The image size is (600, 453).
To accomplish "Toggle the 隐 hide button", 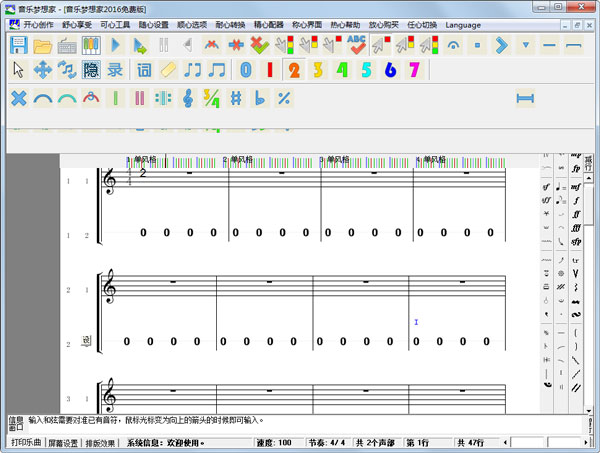I will coord(91,70).
